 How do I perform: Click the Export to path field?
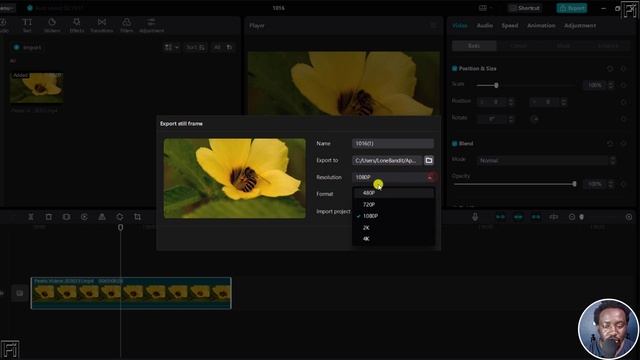pyautogui.click(x=387, y=160)
